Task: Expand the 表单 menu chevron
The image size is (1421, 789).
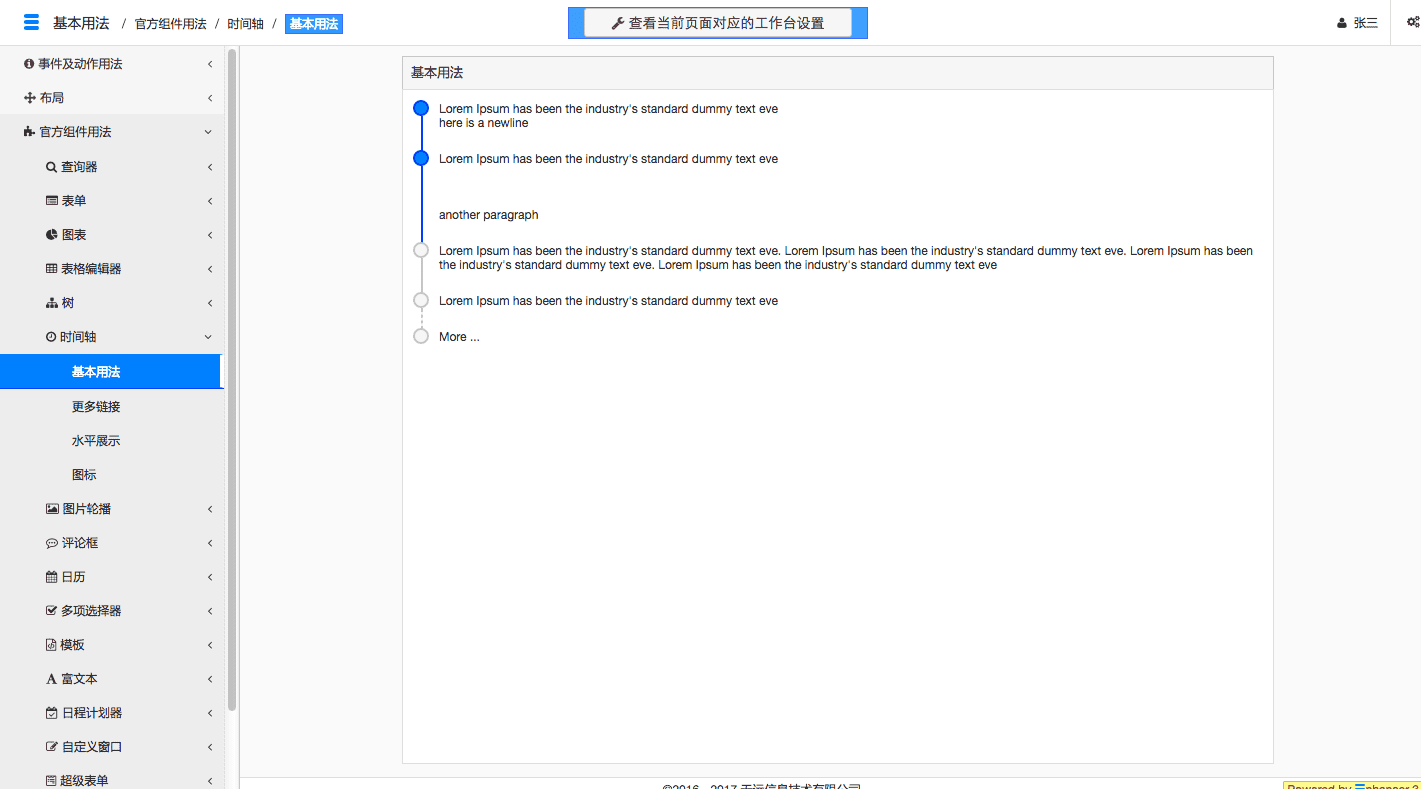Action: click(x=210, y=201)
